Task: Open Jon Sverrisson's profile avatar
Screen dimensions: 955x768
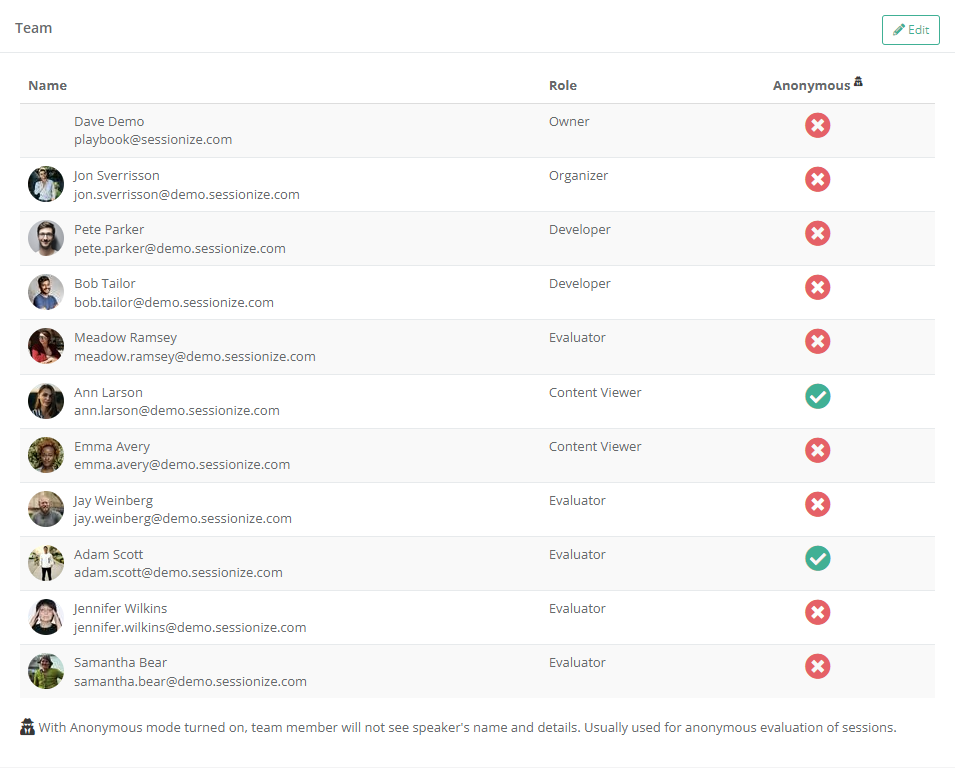Action: pyautogui.click(x=46, y=184)
